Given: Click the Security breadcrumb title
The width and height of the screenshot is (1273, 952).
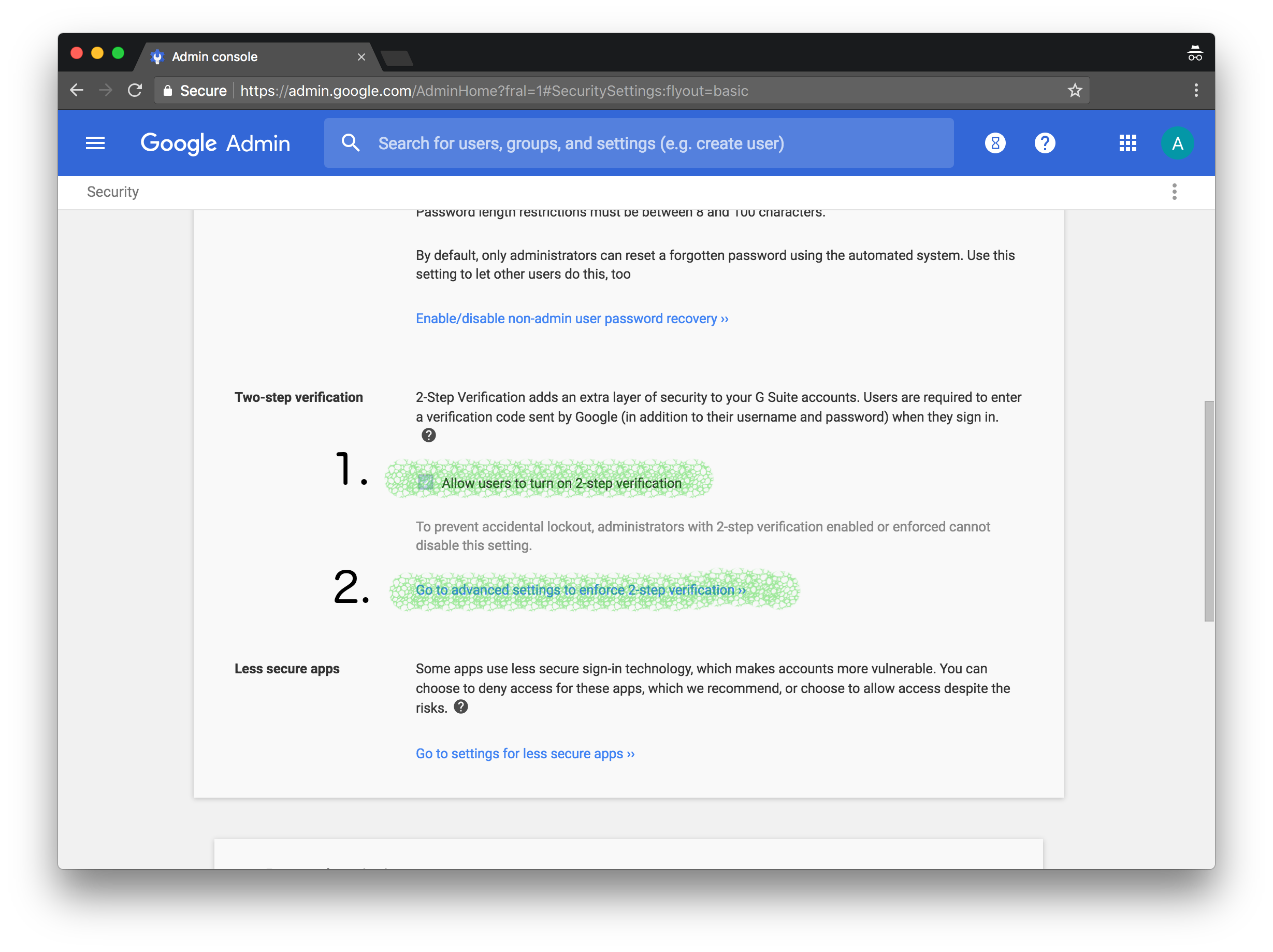Looking at the screenshot, I should (113, 192).
